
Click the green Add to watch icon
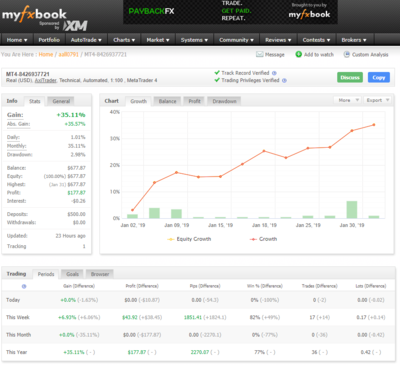point(299,54)
